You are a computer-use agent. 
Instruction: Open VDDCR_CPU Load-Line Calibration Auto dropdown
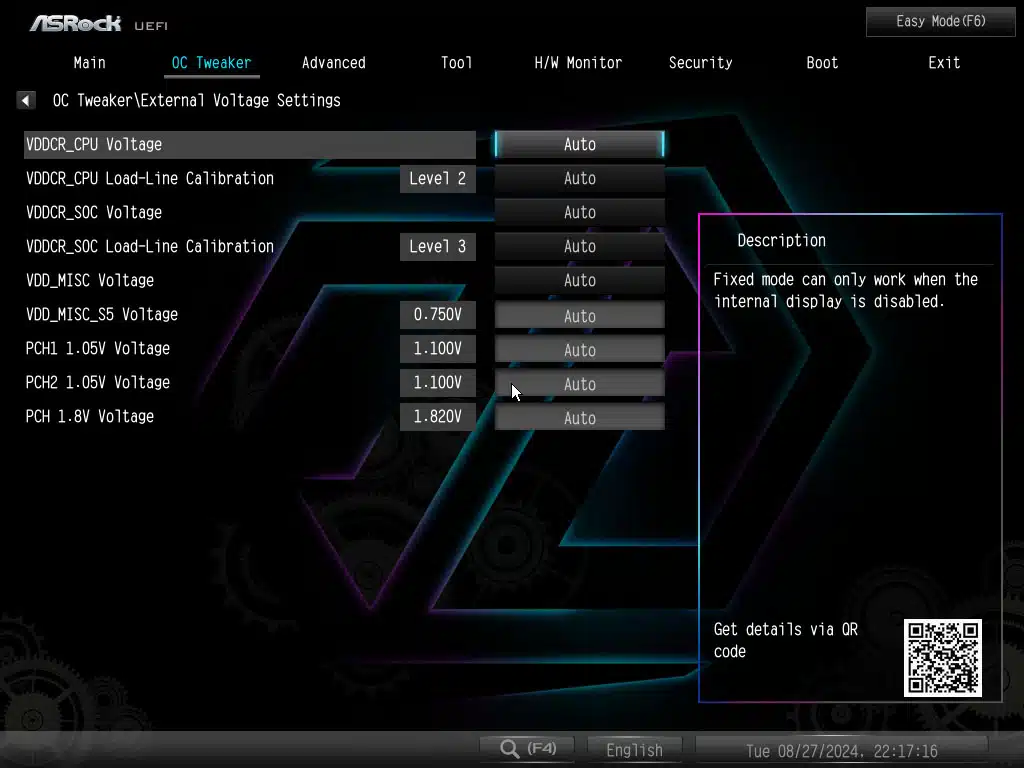tap(579, 178)
